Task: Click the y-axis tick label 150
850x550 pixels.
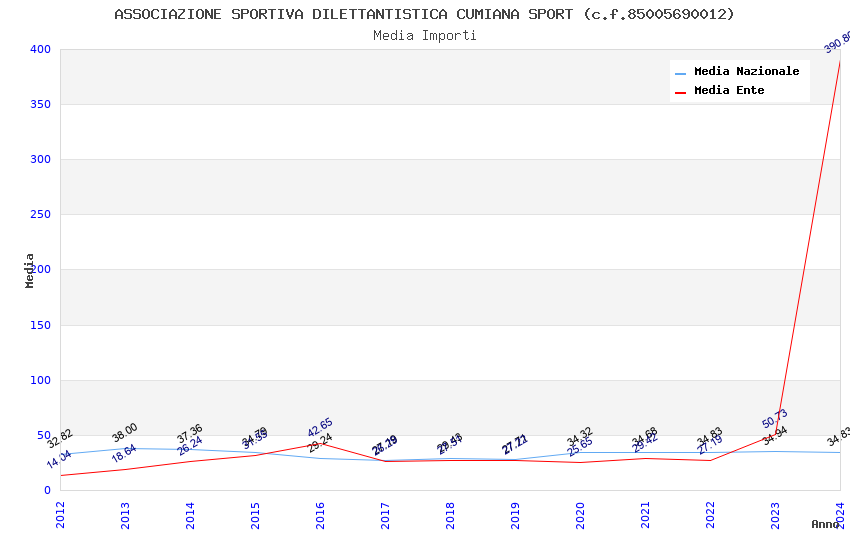Action: click(40, 325)
